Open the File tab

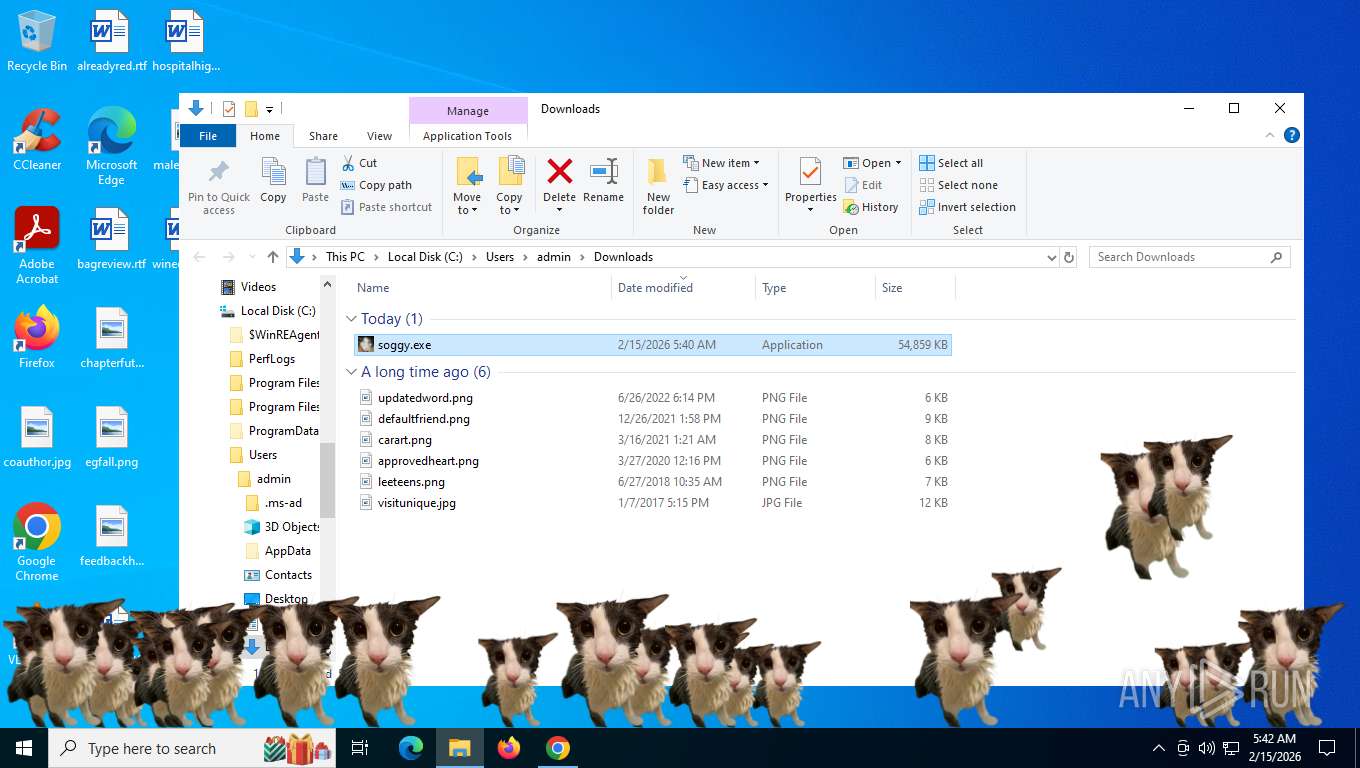208,136
